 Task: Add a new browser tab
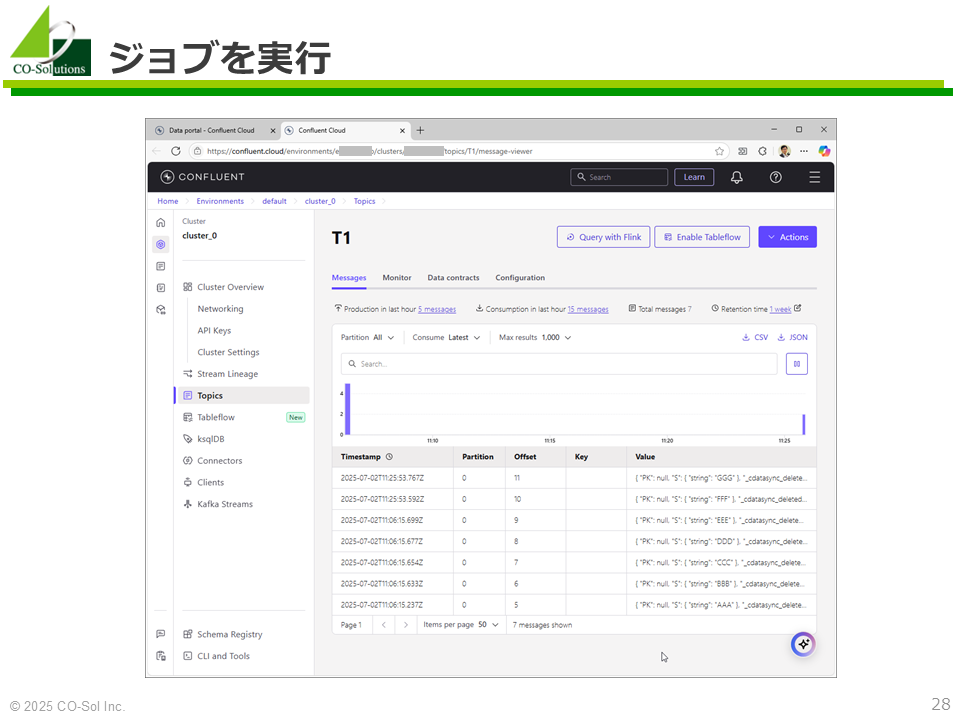tap(420, 130)
